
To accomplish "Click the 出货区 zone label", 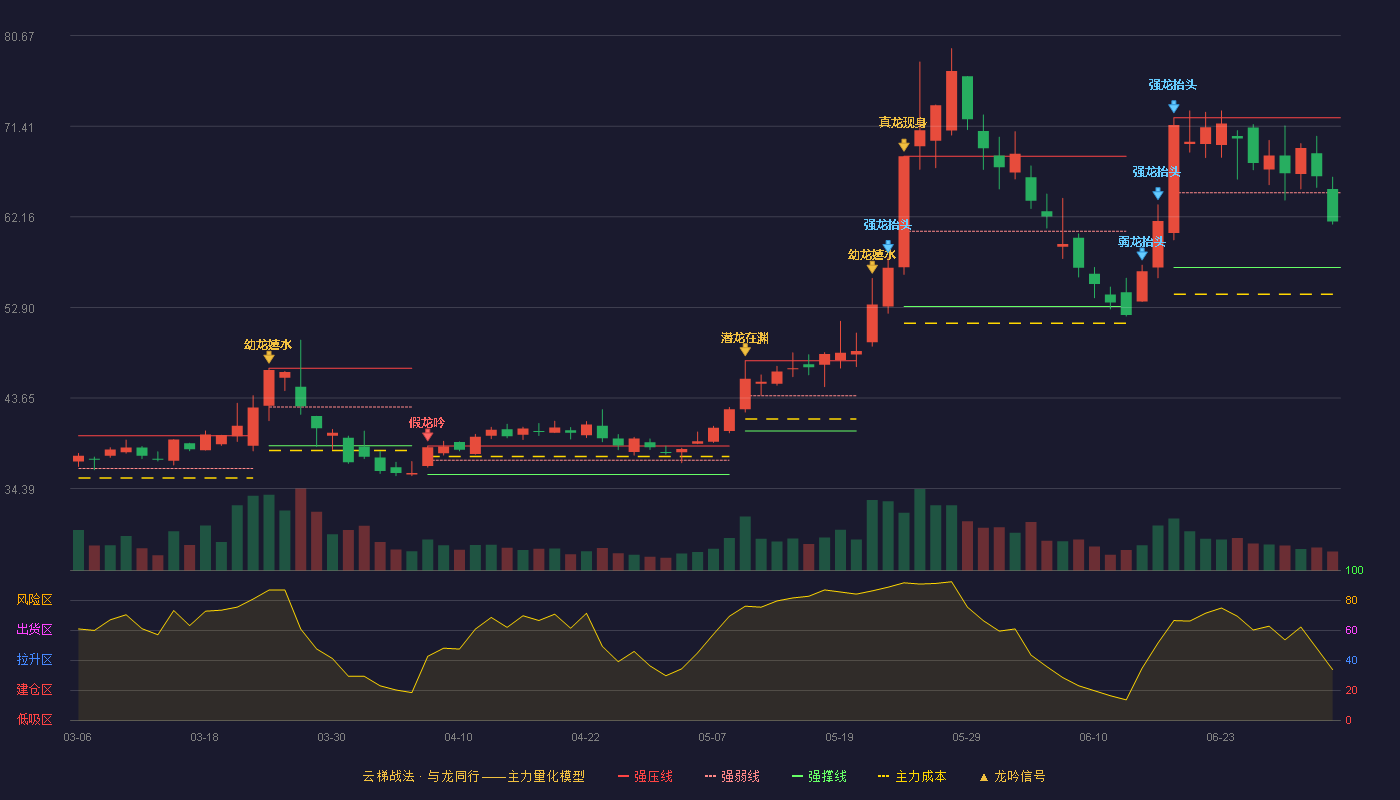I will click(x=34, y=630).
